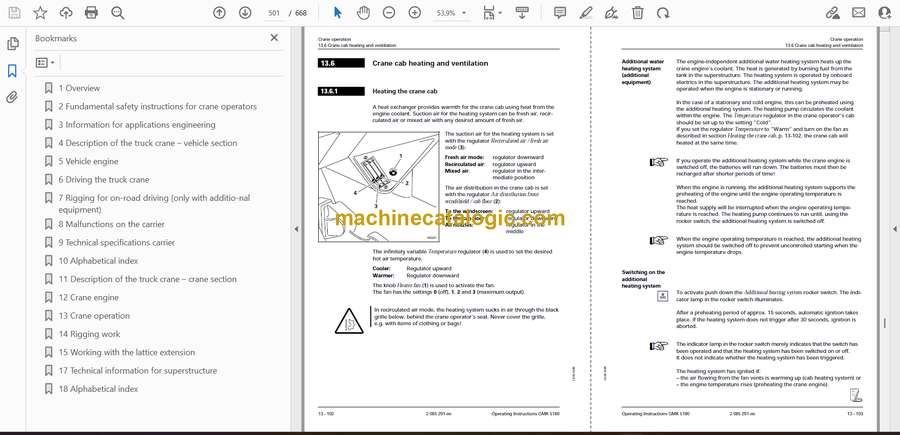Click the 'Additional water heating system' side heading

[643, 72]
